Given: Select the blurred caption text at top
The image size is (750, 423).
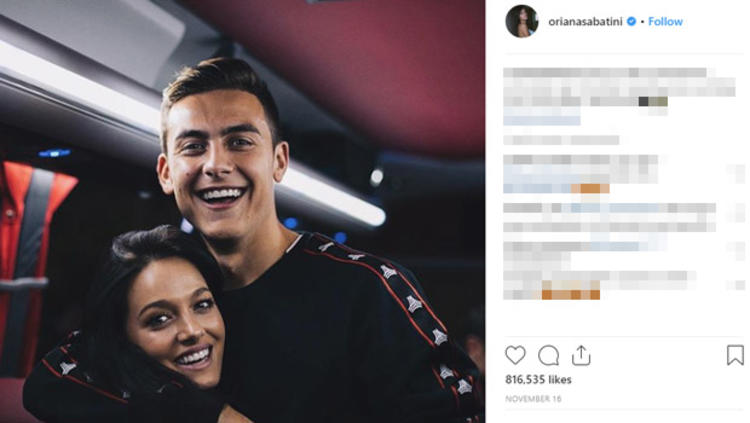Looking at the screenshot, I should coord(619,87).
